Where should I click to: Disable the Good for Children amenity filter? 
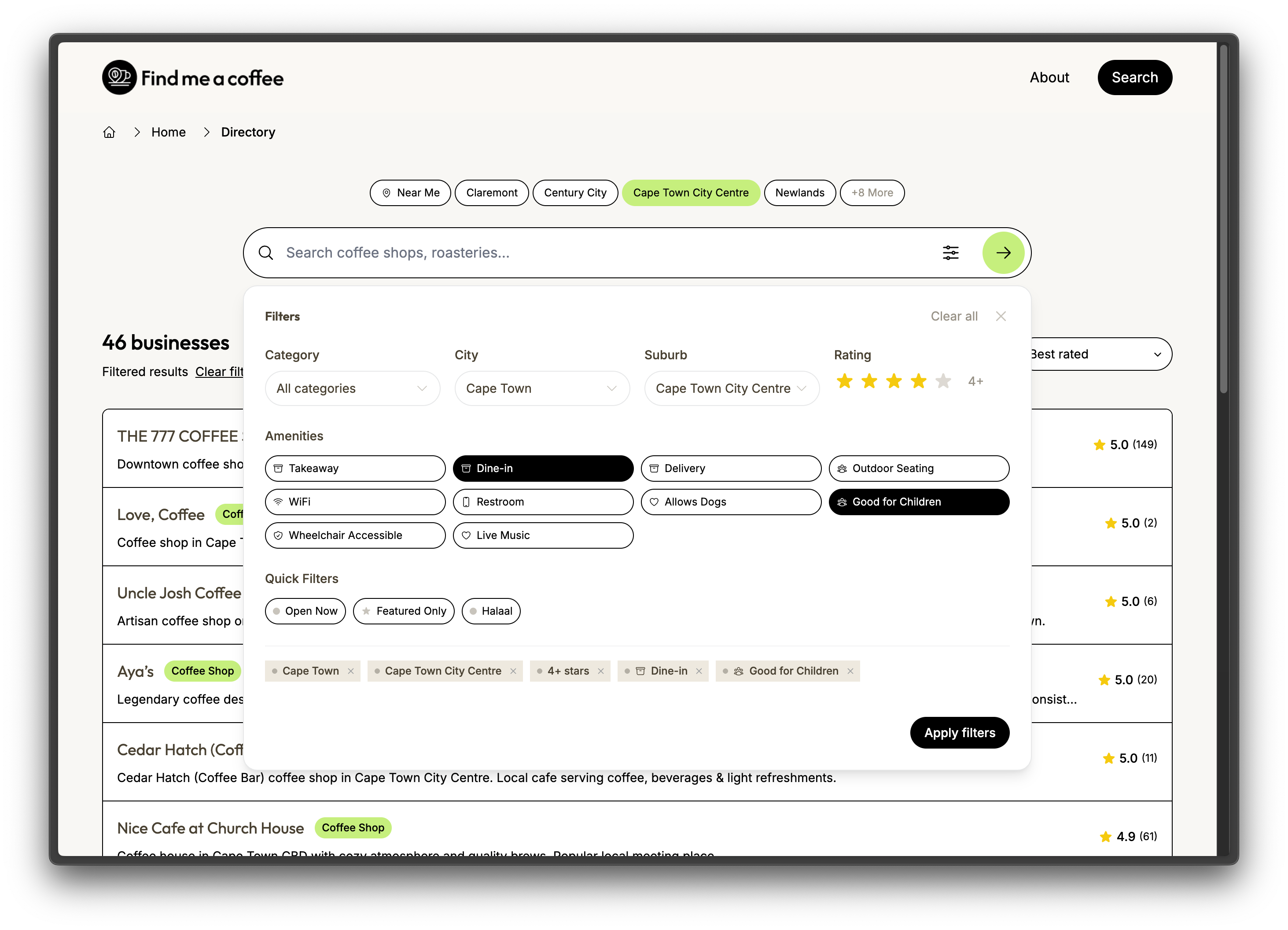(918, 502)
